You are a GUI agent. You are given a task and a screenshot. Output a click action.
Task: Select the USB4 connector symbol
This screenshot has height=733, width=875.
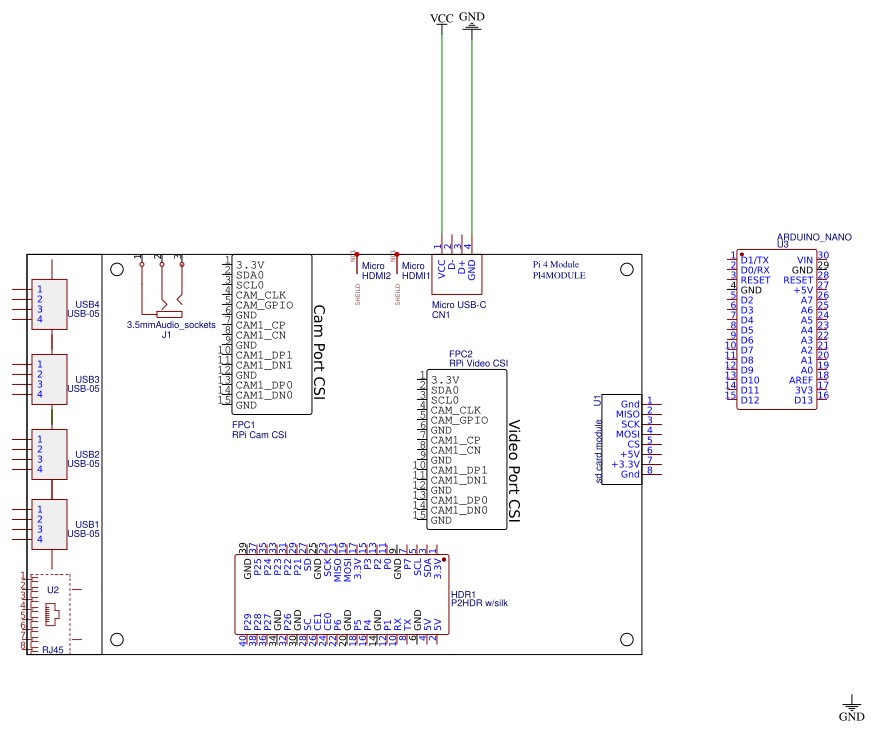click(x=49, y=305)
